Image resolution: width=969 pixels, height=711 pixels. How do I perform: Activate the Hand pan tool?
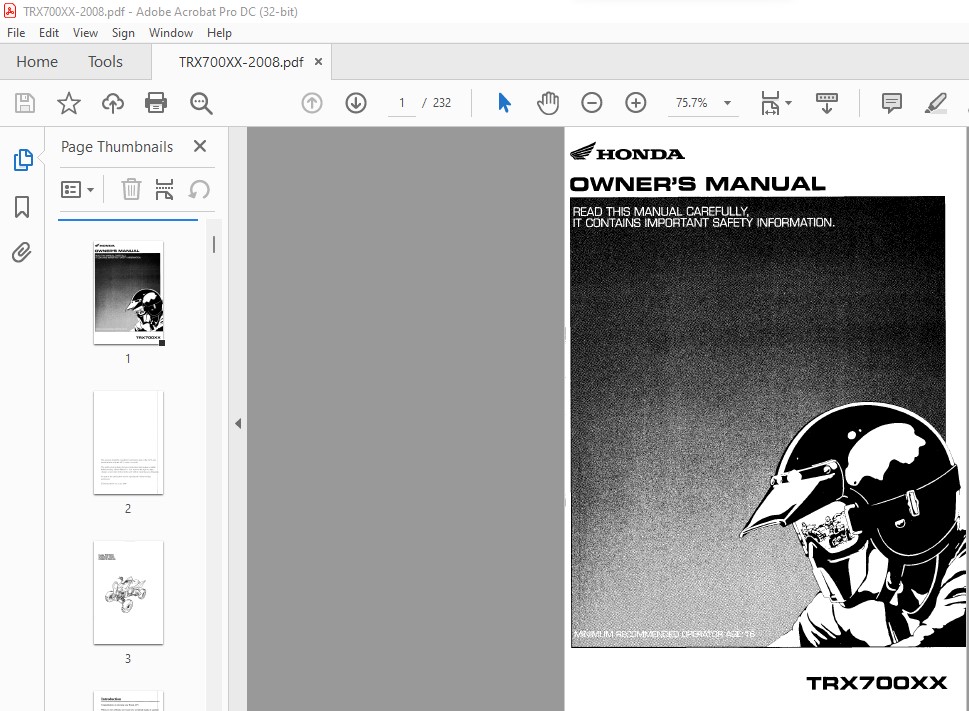click(548, 103)
